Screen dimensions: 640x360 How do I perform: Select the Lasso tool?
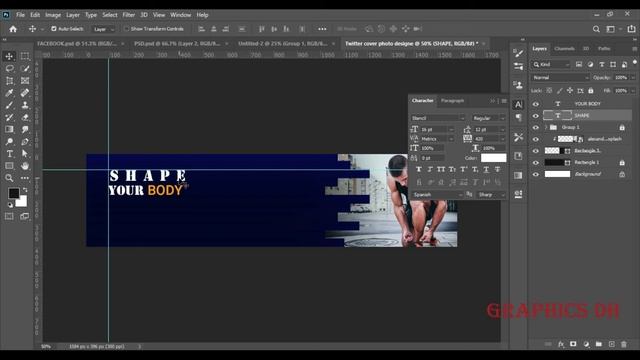[9, 69]
